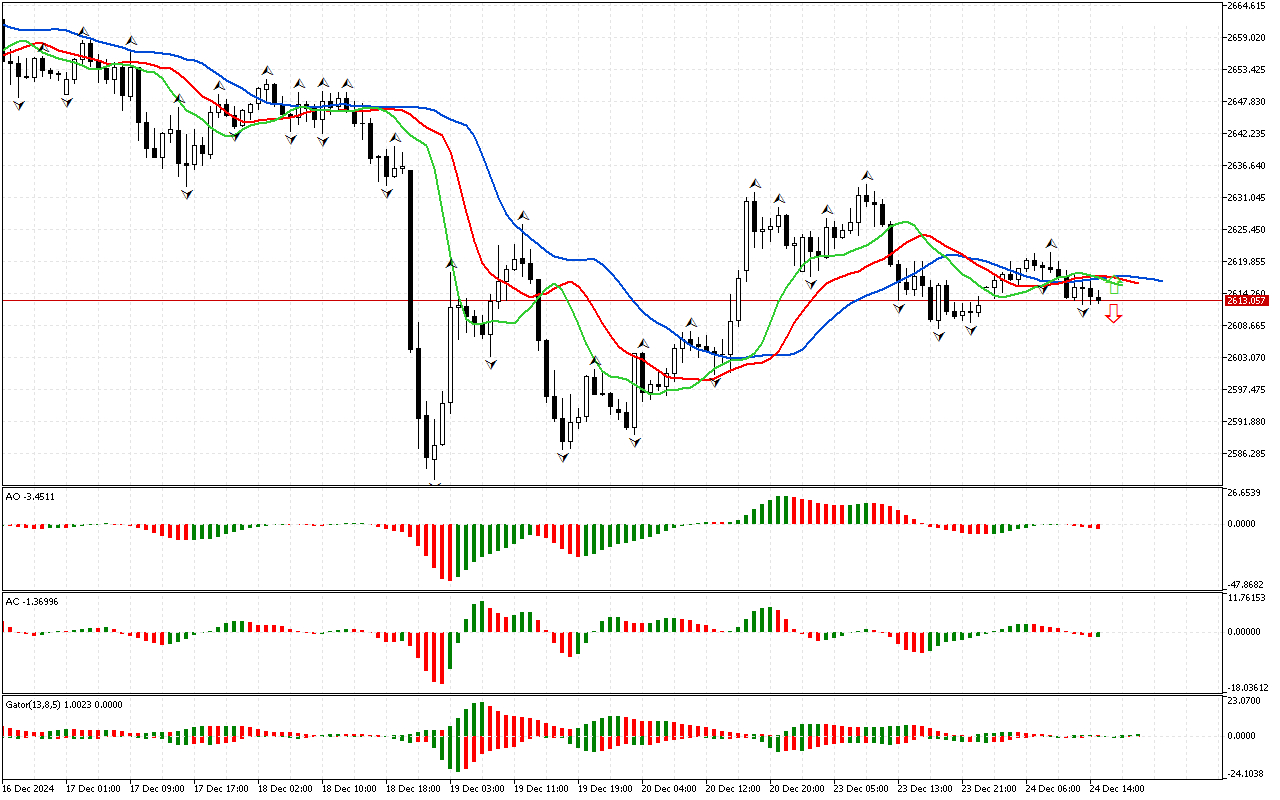Image resolution: width=1280 pixels, height=800 pixels.
Task: Click price axis value 2653.425
Action: pos(1247,70)
